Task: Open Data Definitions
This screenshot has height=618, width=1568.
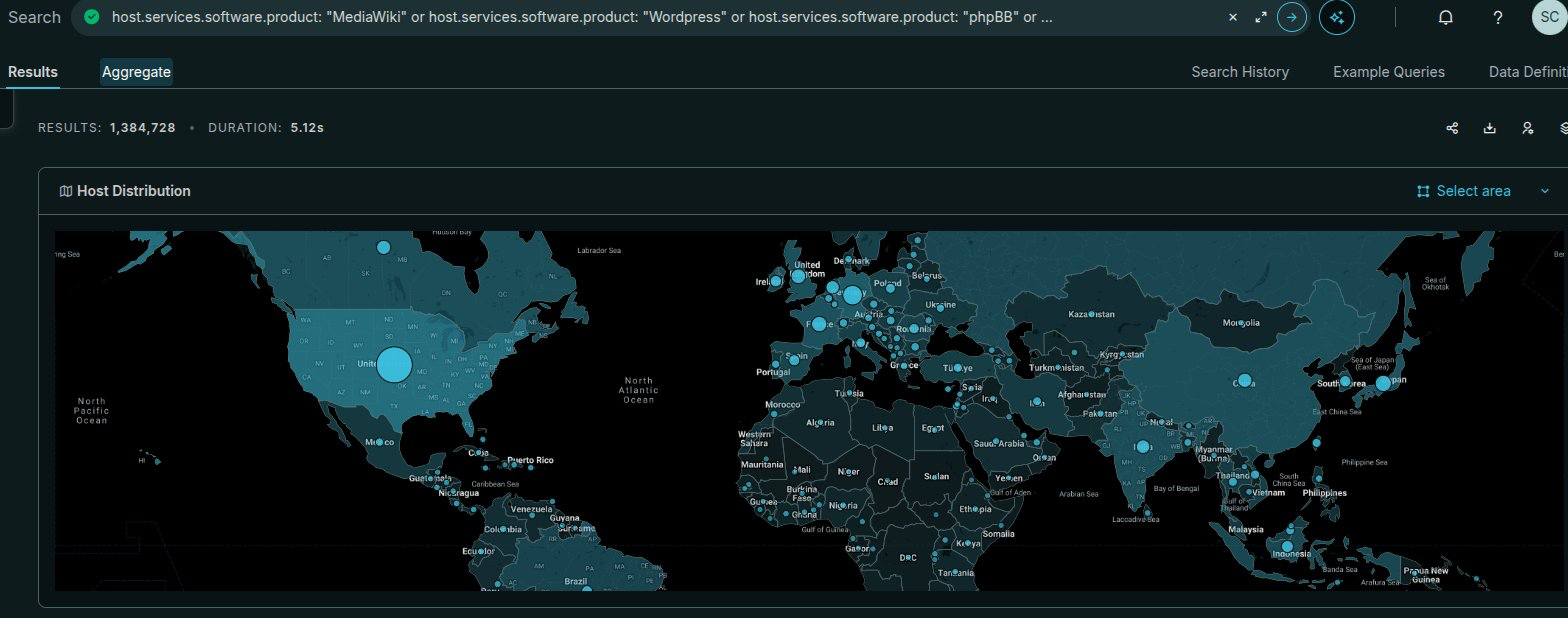Action: pos(1528,72)
